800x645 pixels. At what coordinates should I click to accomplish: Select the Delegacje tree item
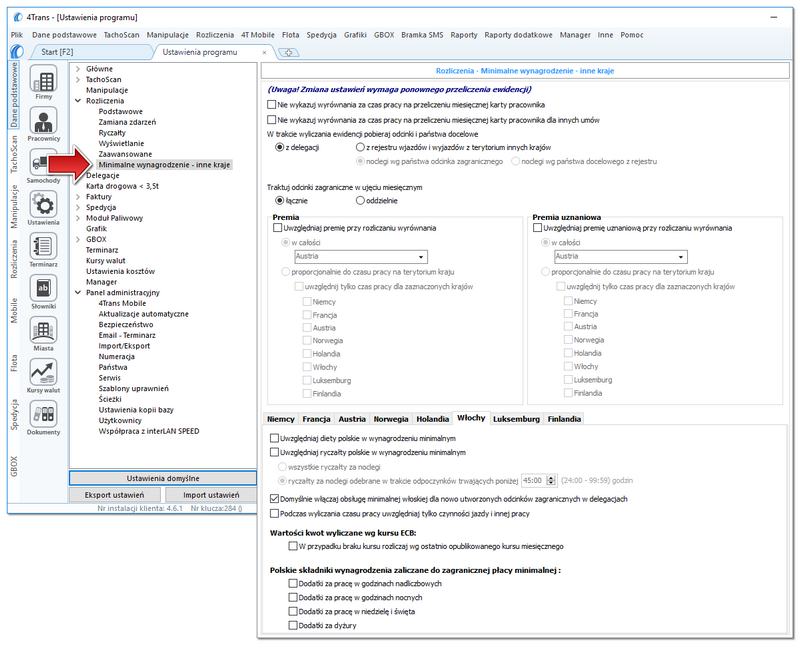tap(103, 176)
